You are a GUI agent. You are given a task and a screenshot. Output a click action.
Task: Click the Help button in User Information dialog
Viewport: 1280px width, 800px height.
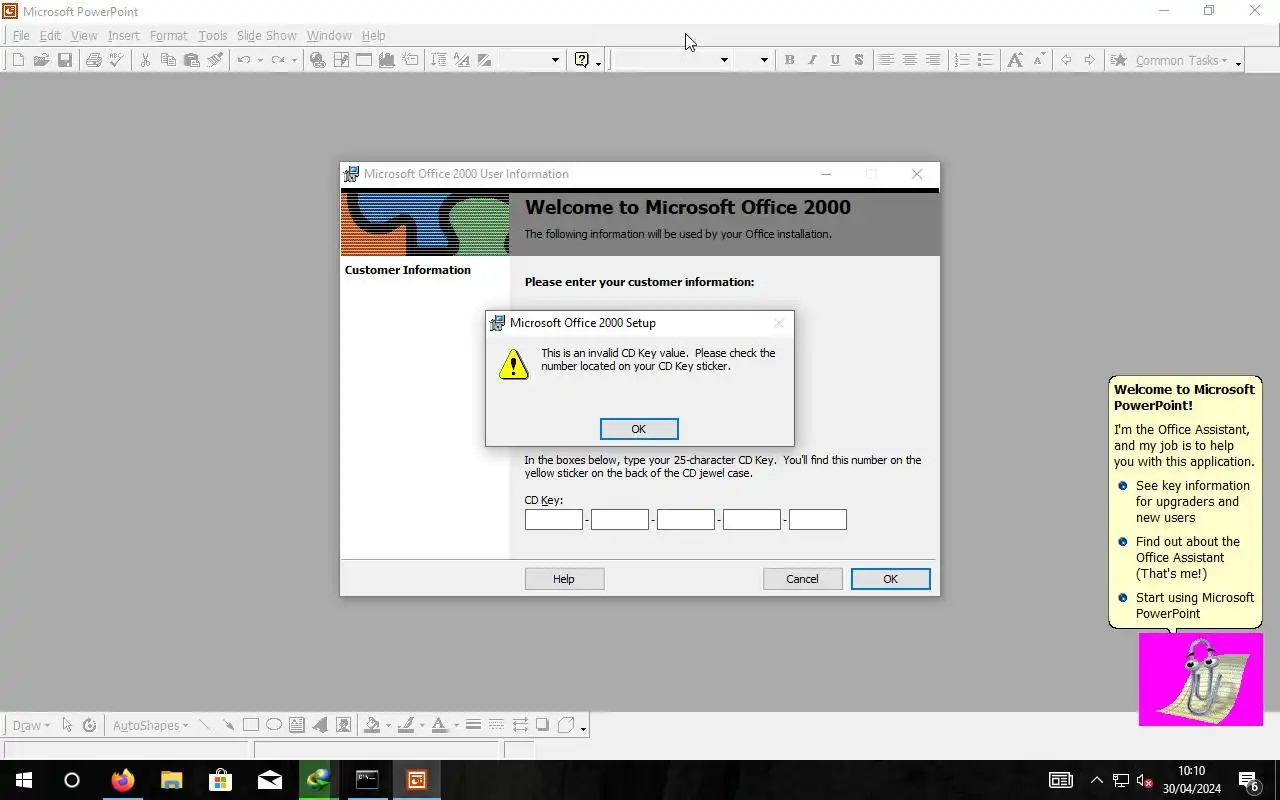(x=564, y=579)
